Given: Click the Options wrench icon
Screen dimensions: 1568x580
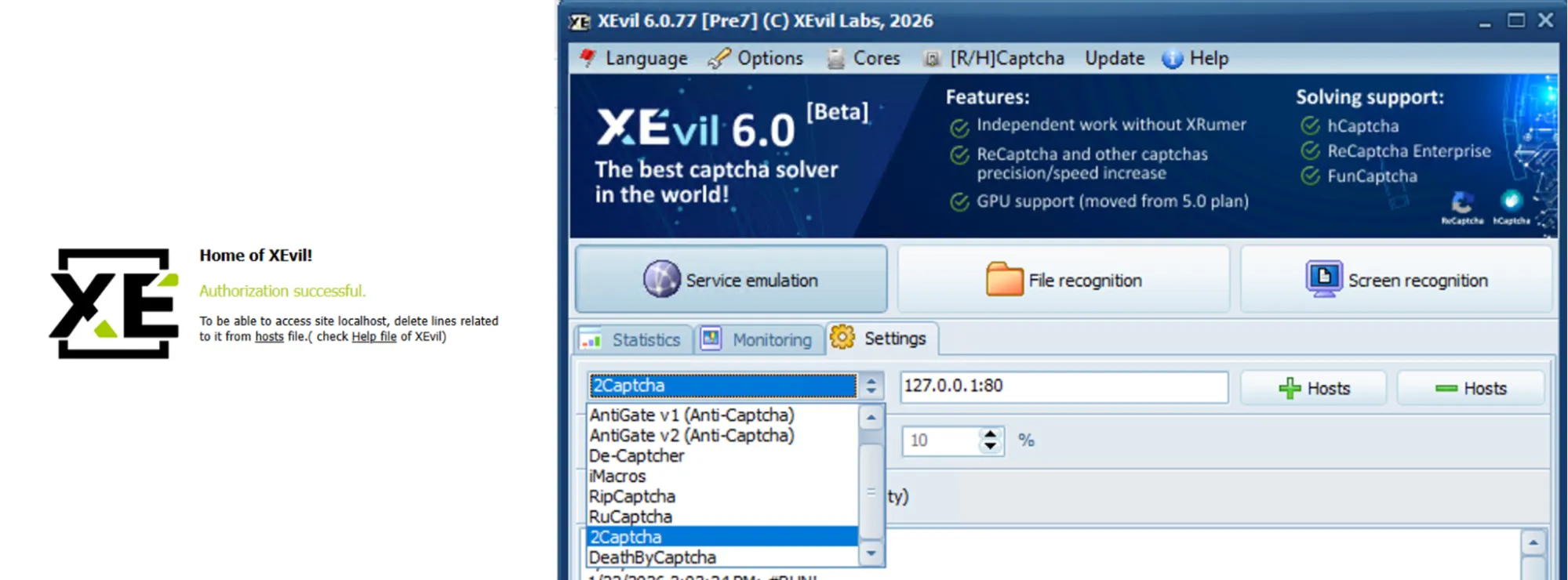Looking at the screenshot, I should click(x=719, y=59).
